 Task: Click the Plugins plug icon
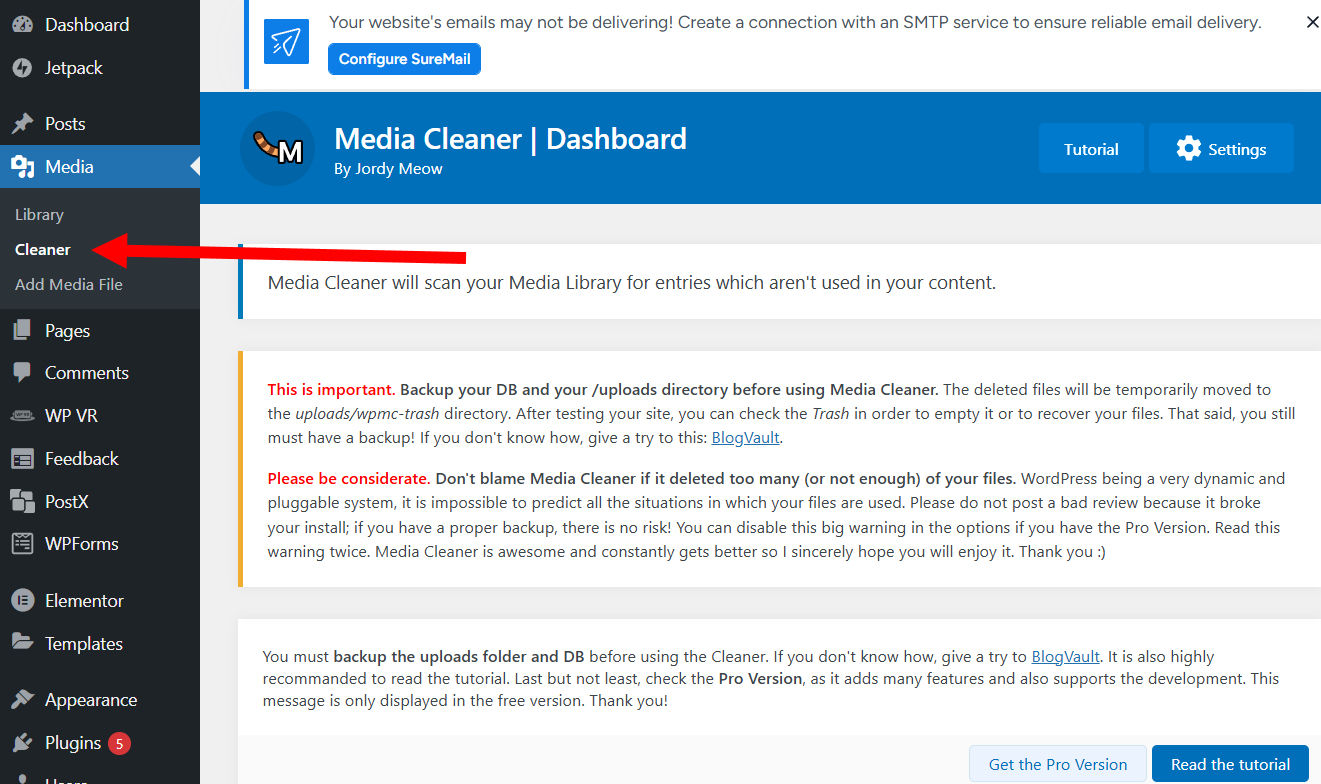point(22,743)
